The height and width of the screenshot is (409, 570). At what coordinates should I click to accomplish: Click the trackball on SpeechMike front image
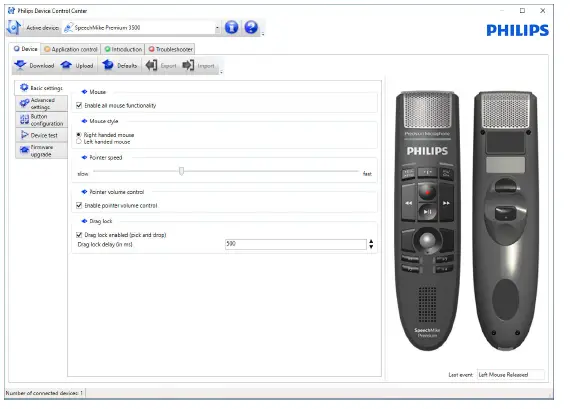coord(427,240)
